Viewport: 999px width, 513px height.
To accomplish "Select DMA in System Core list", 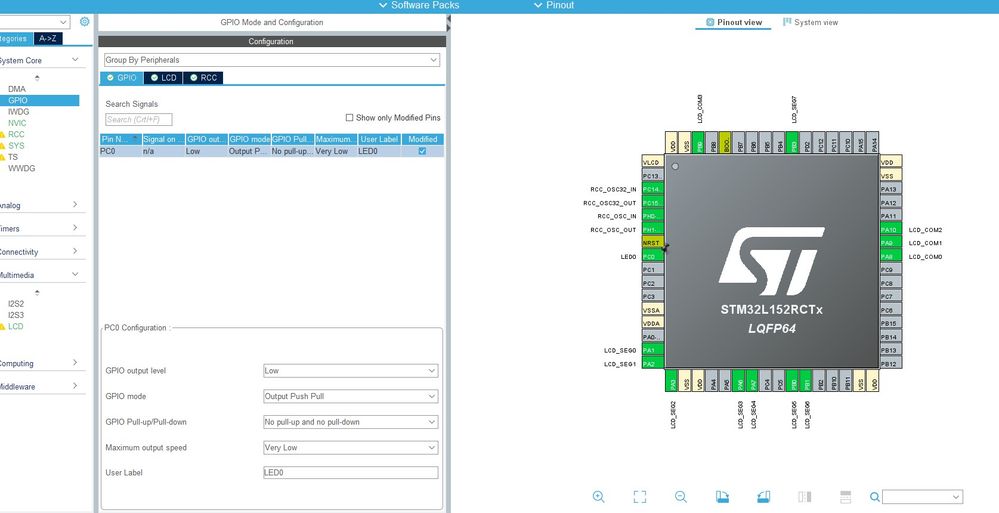I will point(17,89).
